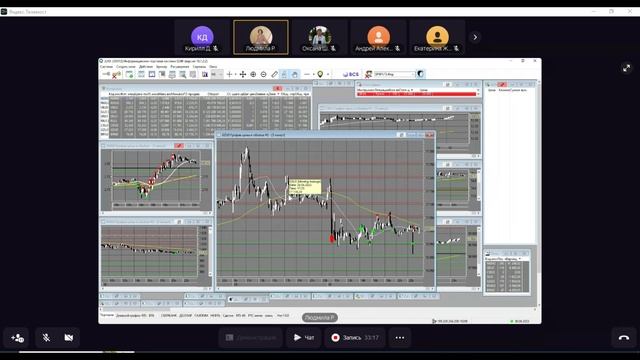Screen dimensions: 640x360
Task: Click the red order row in the top-right table
Action: [x=417, y=94]
